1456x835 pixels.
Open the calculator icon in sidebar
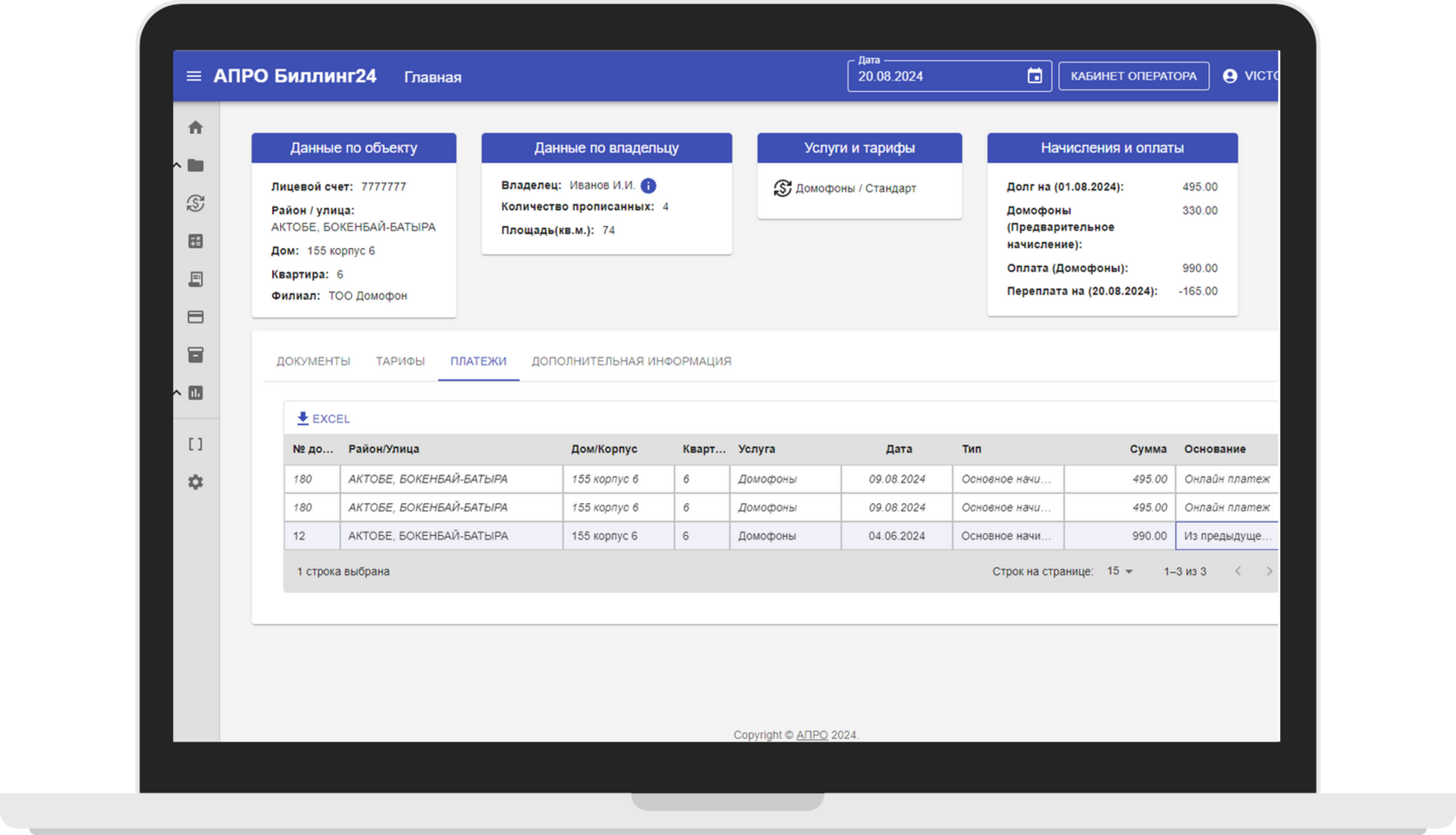click(196, 241)
